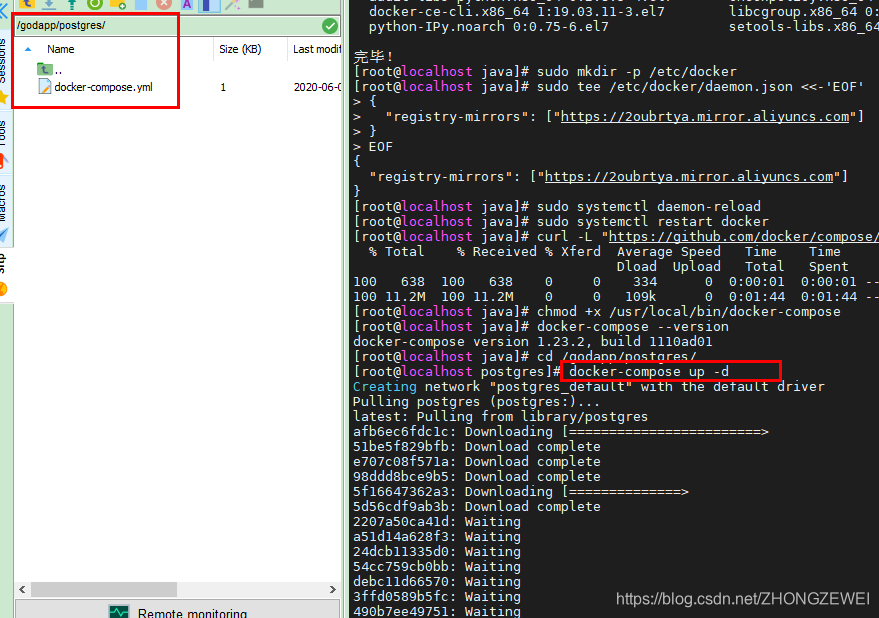The width and height of the screenshot is (879, 618).
Task: Refresh the remote directory listing
Action: [95, 7]
